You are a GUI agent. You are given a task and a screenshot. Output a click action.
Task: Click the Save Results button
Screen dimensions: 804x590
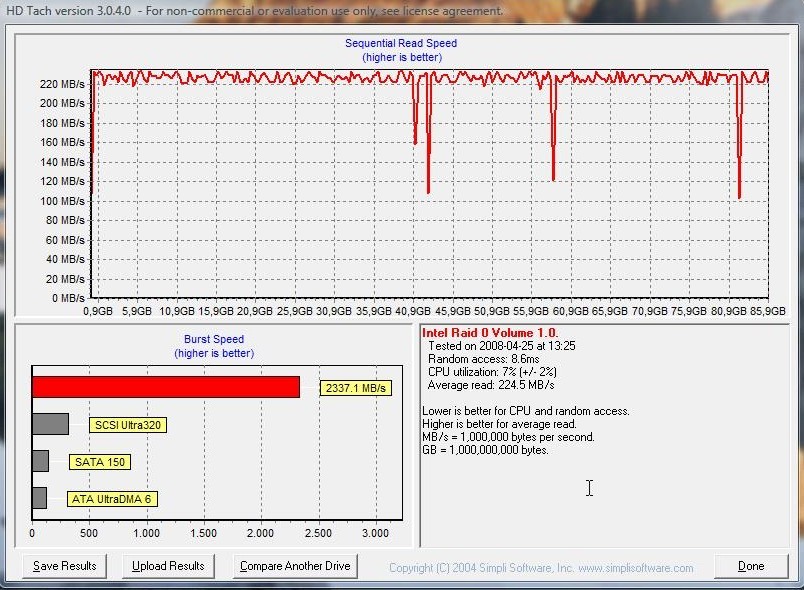click(65, 566)
